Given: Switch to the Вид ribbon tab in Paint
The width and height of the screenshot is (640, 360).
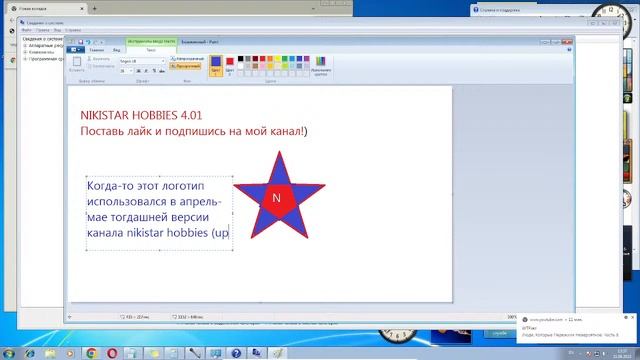Looking at the screenshot, I should click(x=117, y=50).
